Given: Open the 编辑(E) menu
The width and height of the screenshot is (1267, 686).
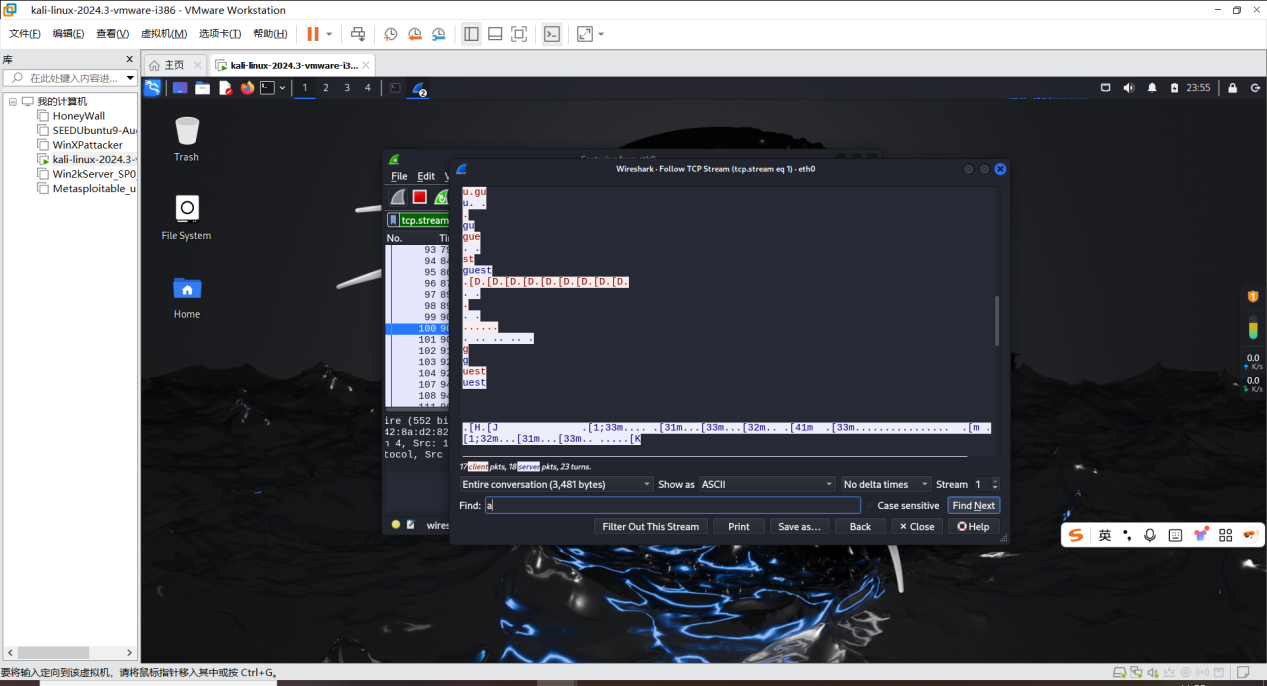Looking at the screenshot, I should [x=69, y=34].
